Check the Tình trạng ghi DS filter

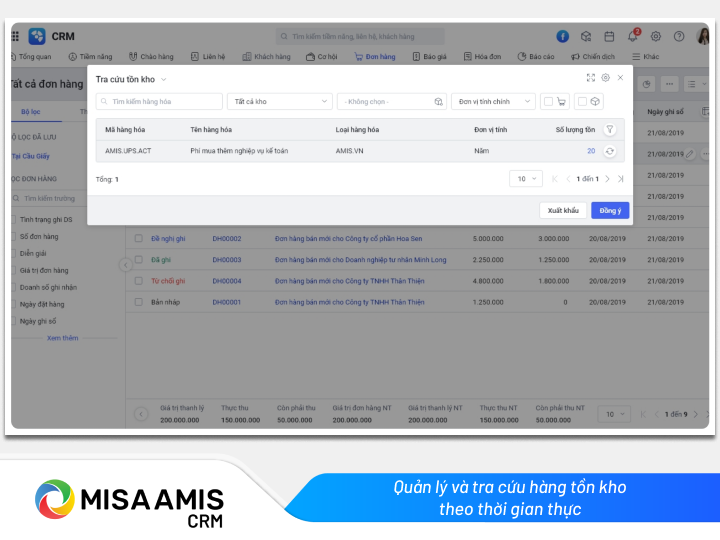(x=13, y=219)
